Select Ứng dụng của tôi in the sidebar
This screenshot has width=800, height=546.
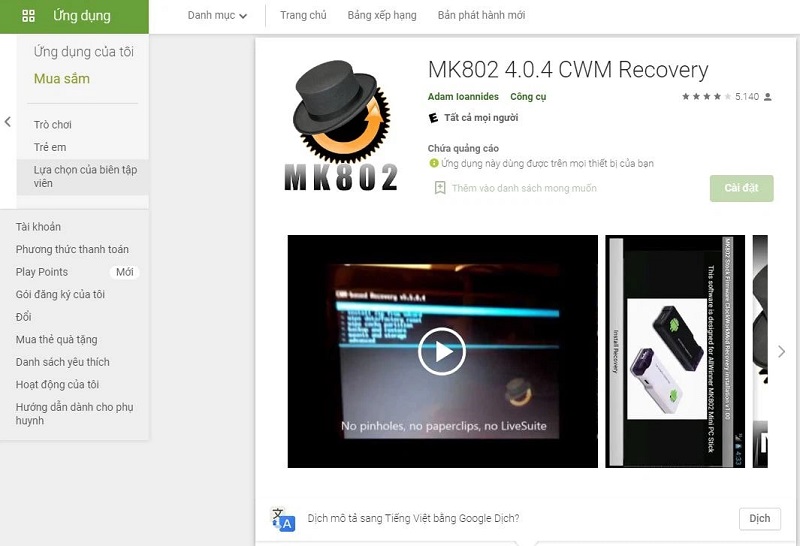84,52
